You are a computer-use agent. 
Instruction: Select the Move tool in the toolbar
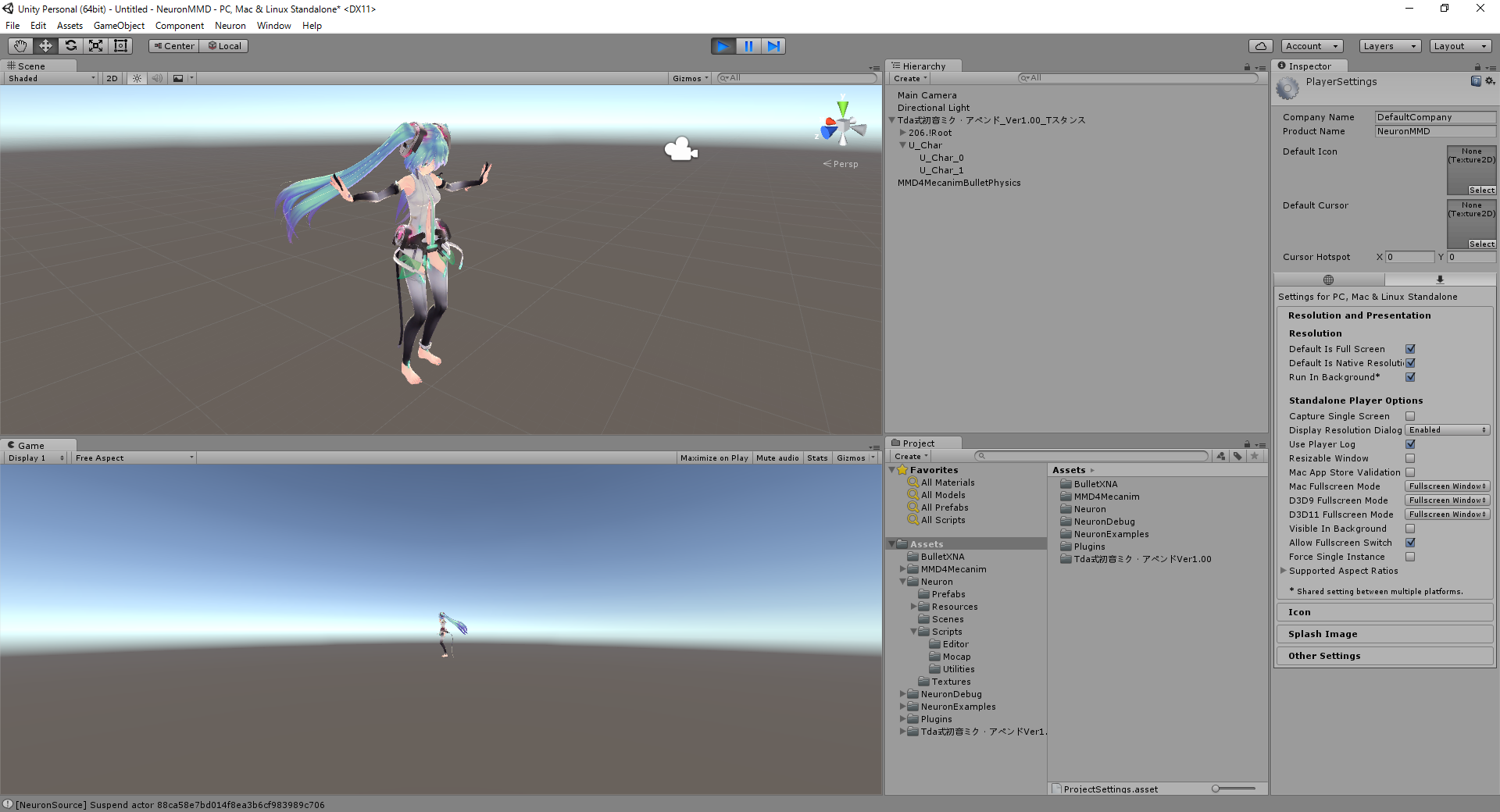pos(45,45)
